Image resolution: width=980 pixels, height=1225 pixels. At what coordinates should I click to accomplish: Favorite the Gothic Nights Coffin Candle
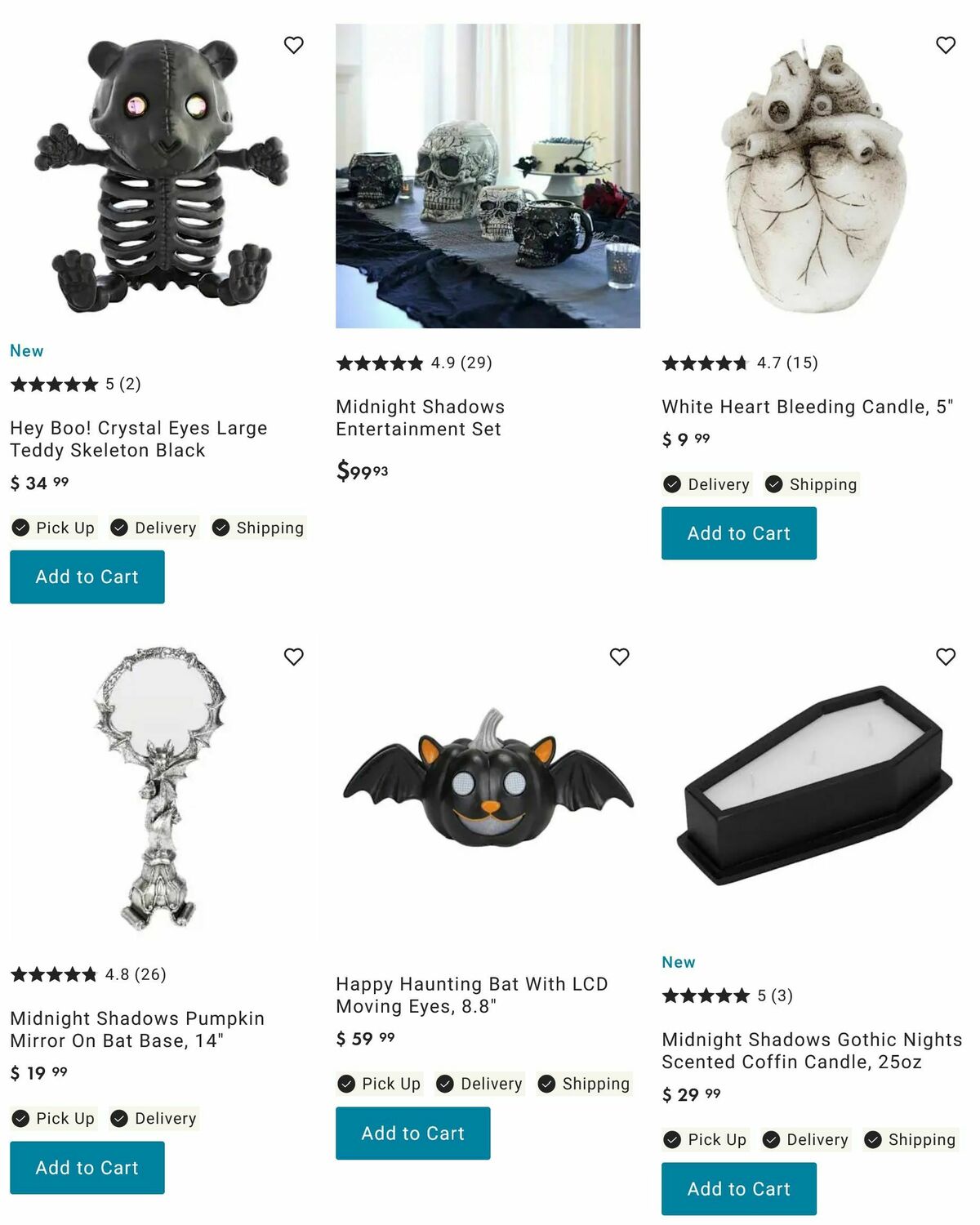coord(946,657)
